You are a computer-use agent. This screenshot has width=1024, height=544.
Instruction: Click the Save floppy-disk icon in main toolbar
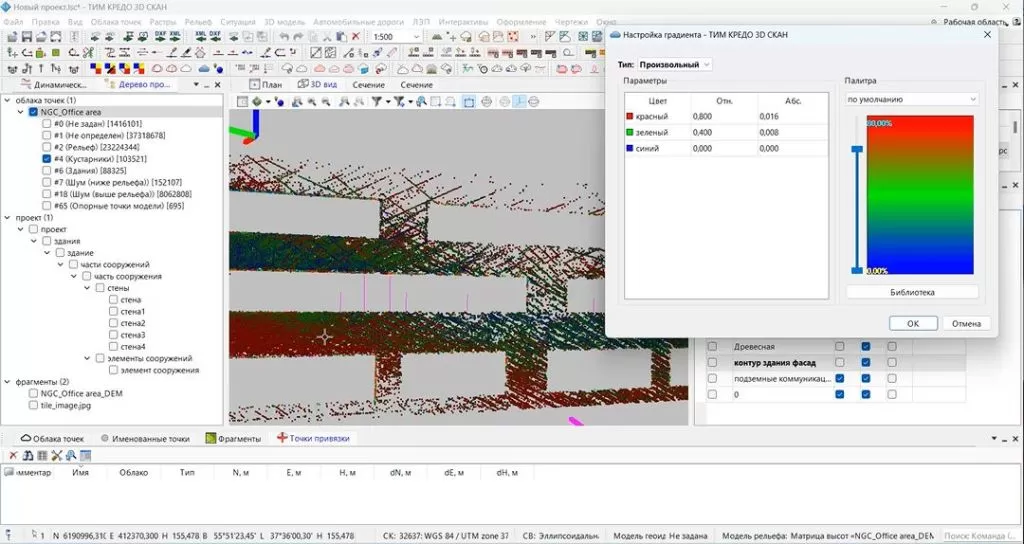click(27, 37)
